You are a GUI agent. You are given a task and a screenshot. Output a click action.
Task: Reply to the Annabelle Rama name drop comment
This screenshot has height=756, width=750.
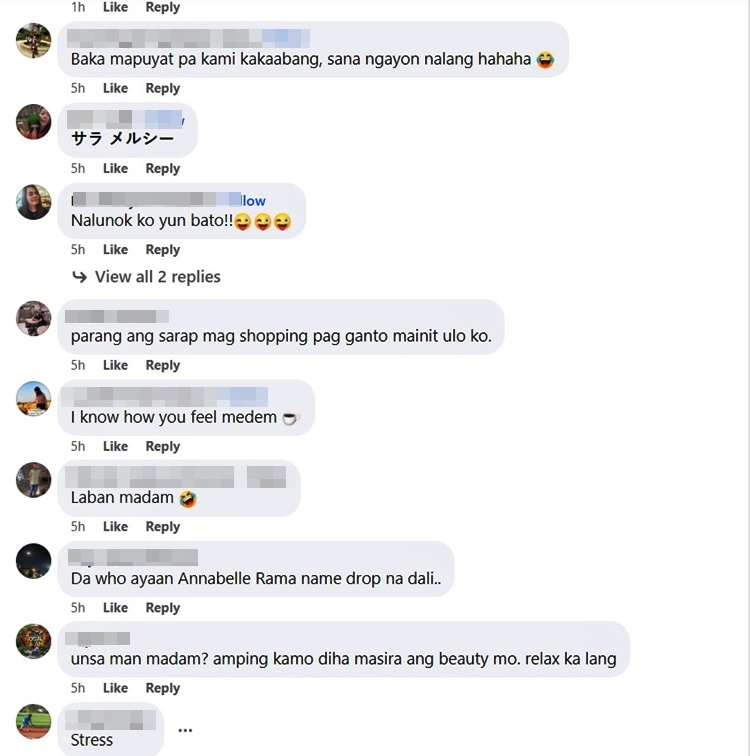tap(162, 608)
